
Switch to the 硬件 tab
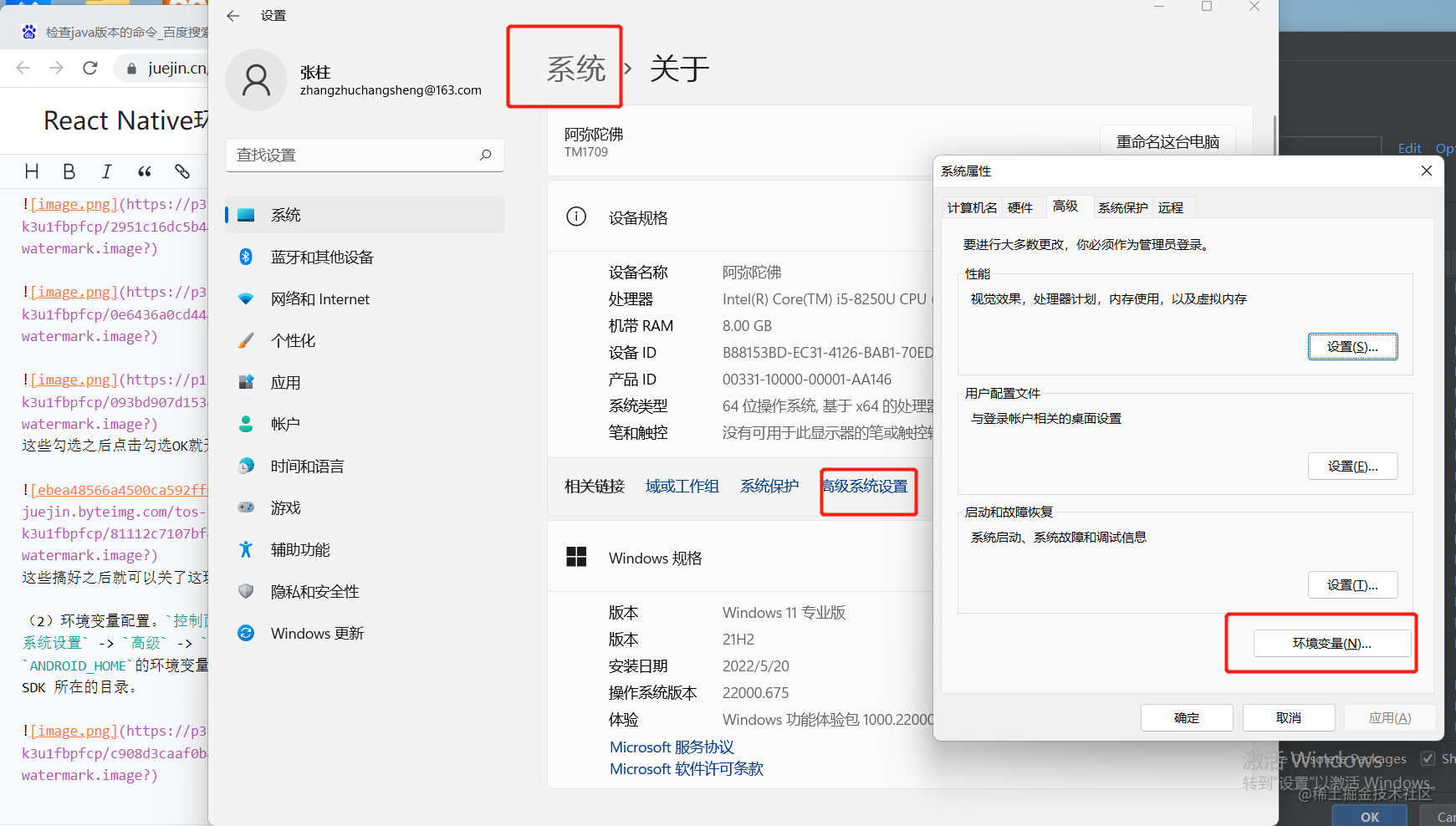[x=1021, y=206]
